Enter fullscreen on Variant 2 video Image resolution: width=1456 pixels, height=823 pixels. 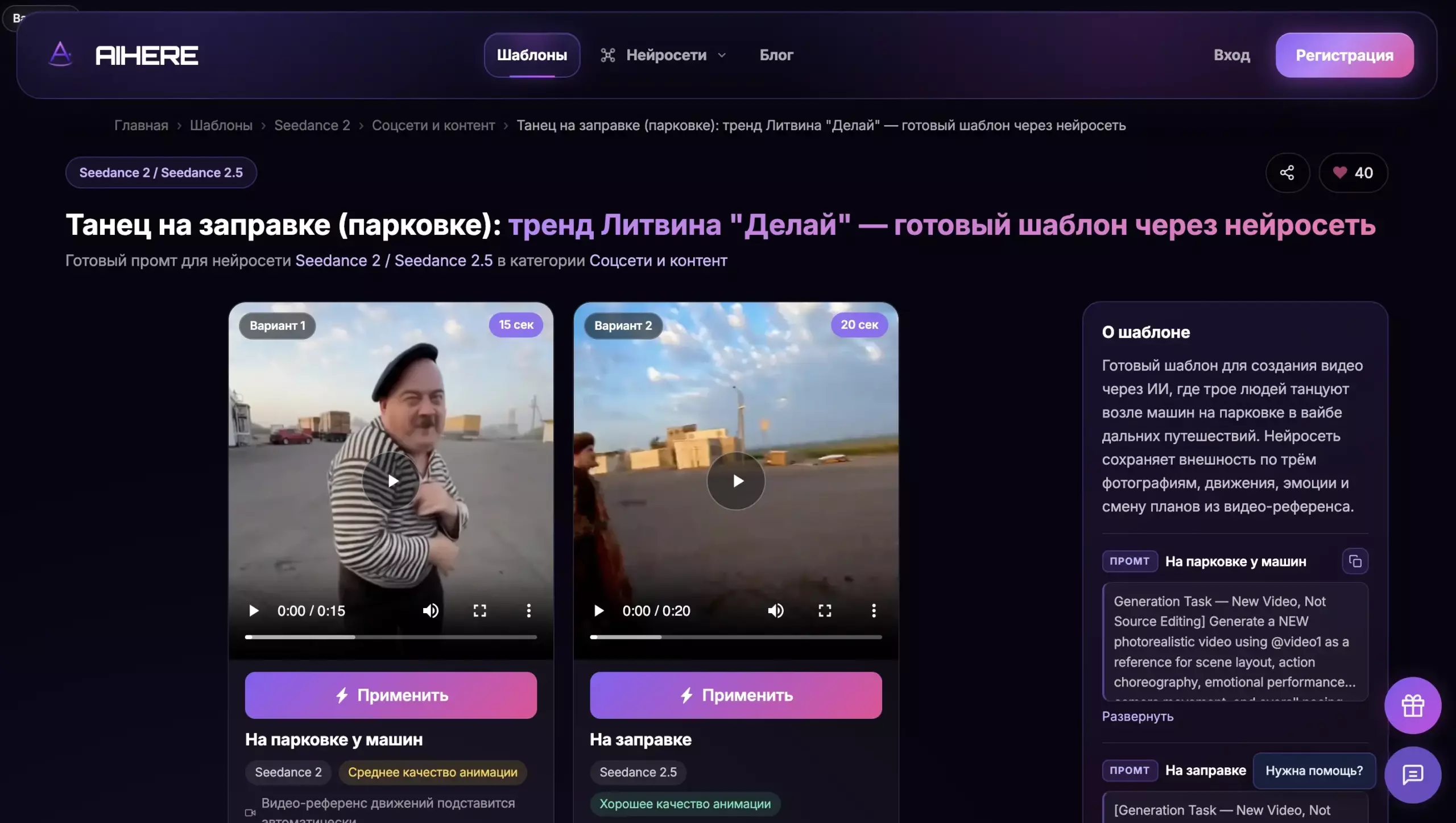coord(825,611)
